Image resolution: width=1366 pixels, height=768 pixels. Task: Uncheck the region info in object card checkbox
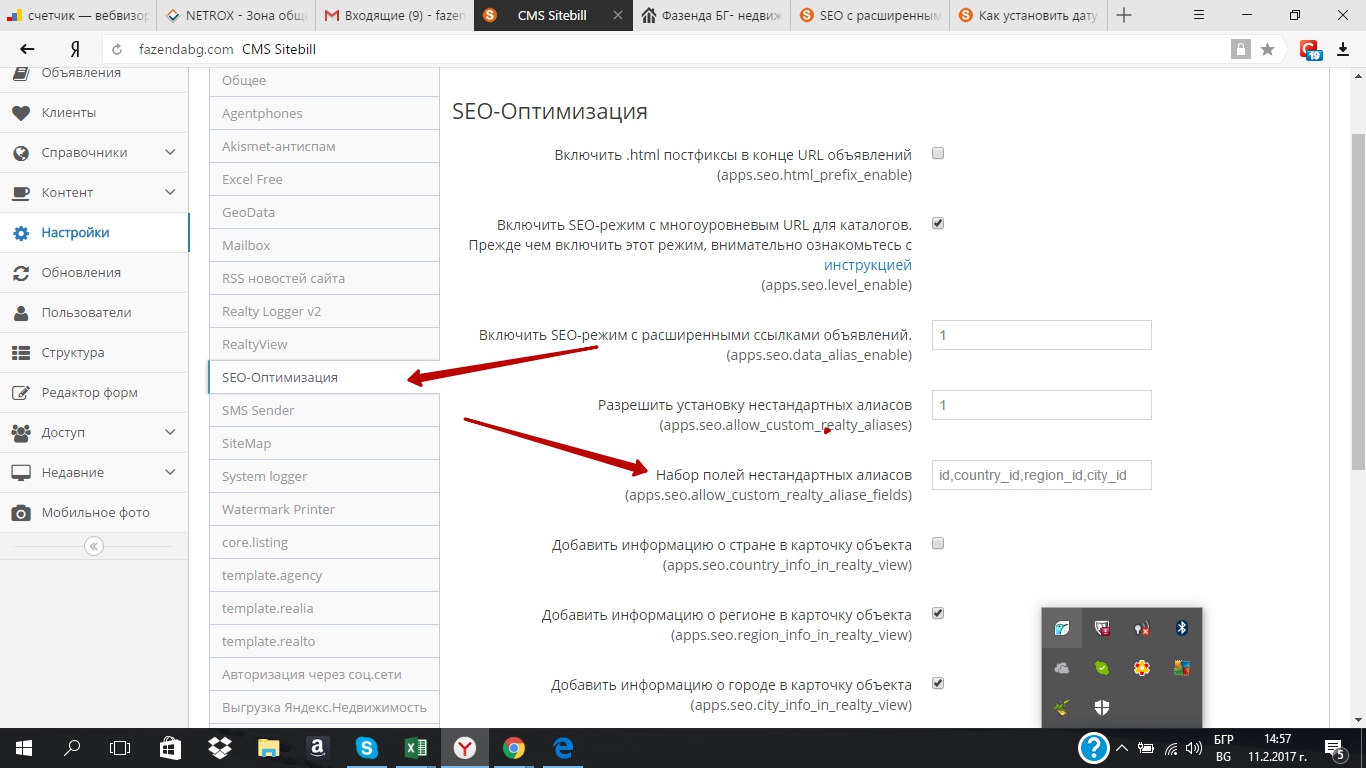pyautogui.click(x=938, y=614)
